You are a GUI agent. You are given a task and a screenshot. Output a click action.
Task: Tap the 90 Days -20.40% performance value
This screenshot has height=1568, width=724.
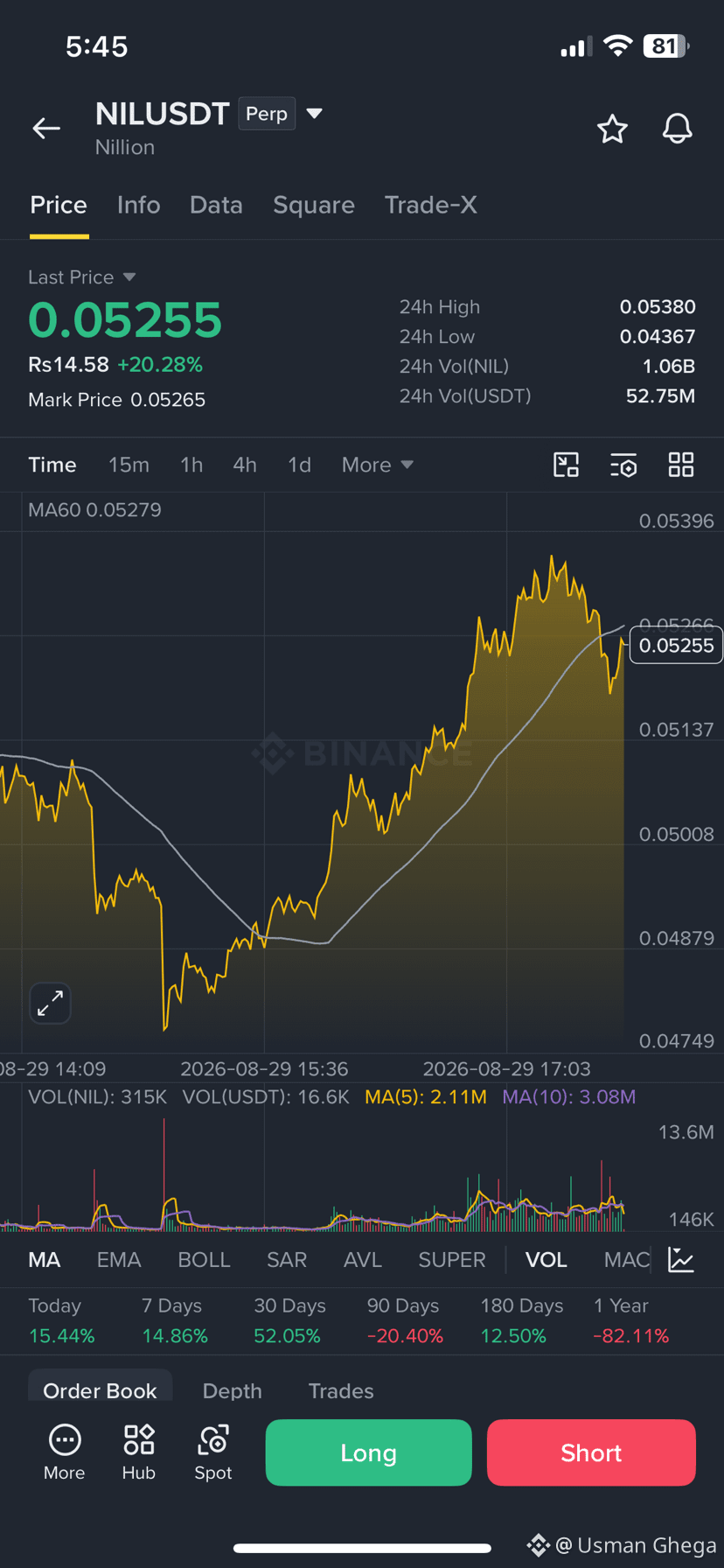coord(405,1336)
